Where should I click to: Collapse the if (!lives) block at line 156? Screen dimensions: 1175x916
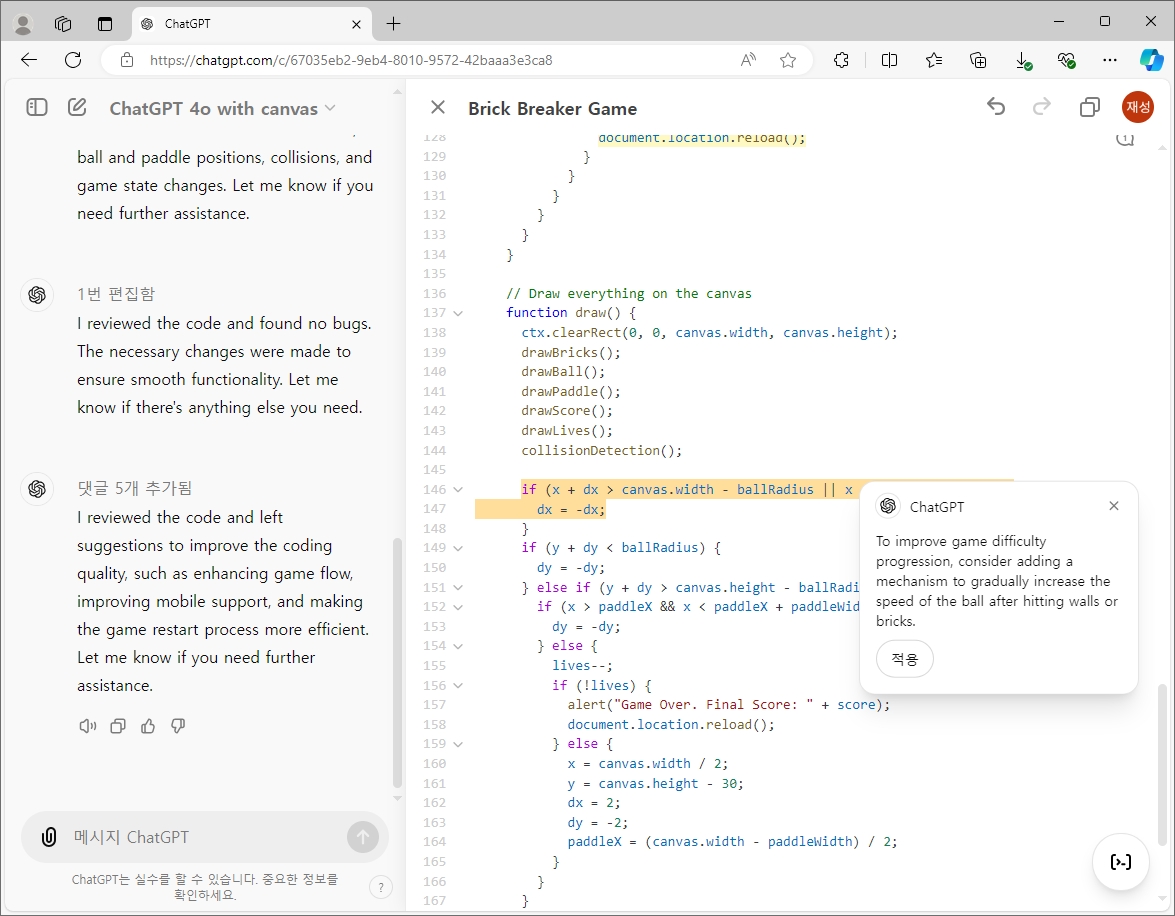458,686
